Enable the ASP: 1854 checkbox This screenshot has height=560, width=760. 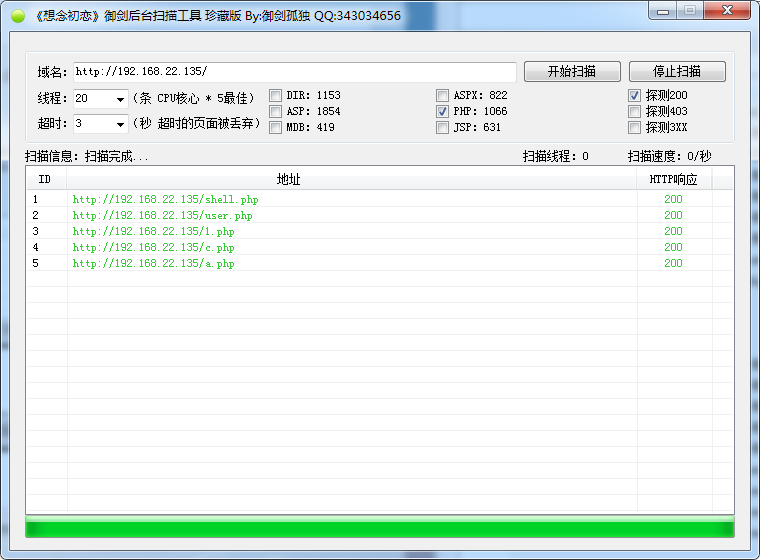point(275,112)
